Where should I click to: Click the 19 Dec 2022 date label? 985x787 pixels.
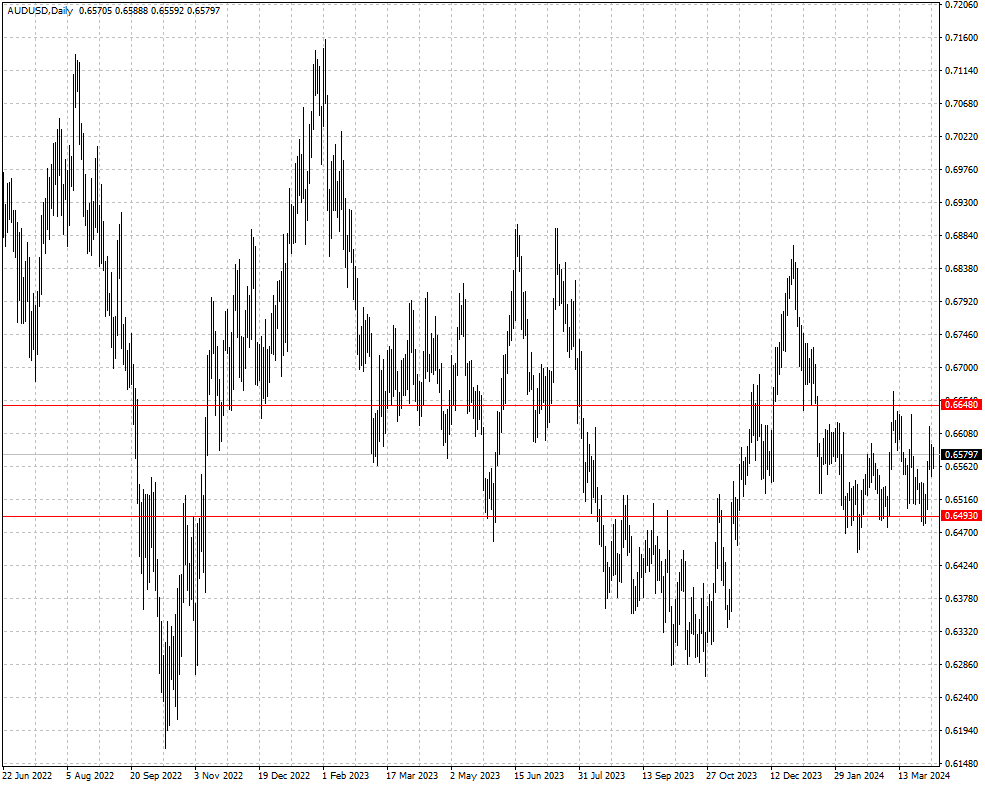pyautogui.click(x=284, y=776)
